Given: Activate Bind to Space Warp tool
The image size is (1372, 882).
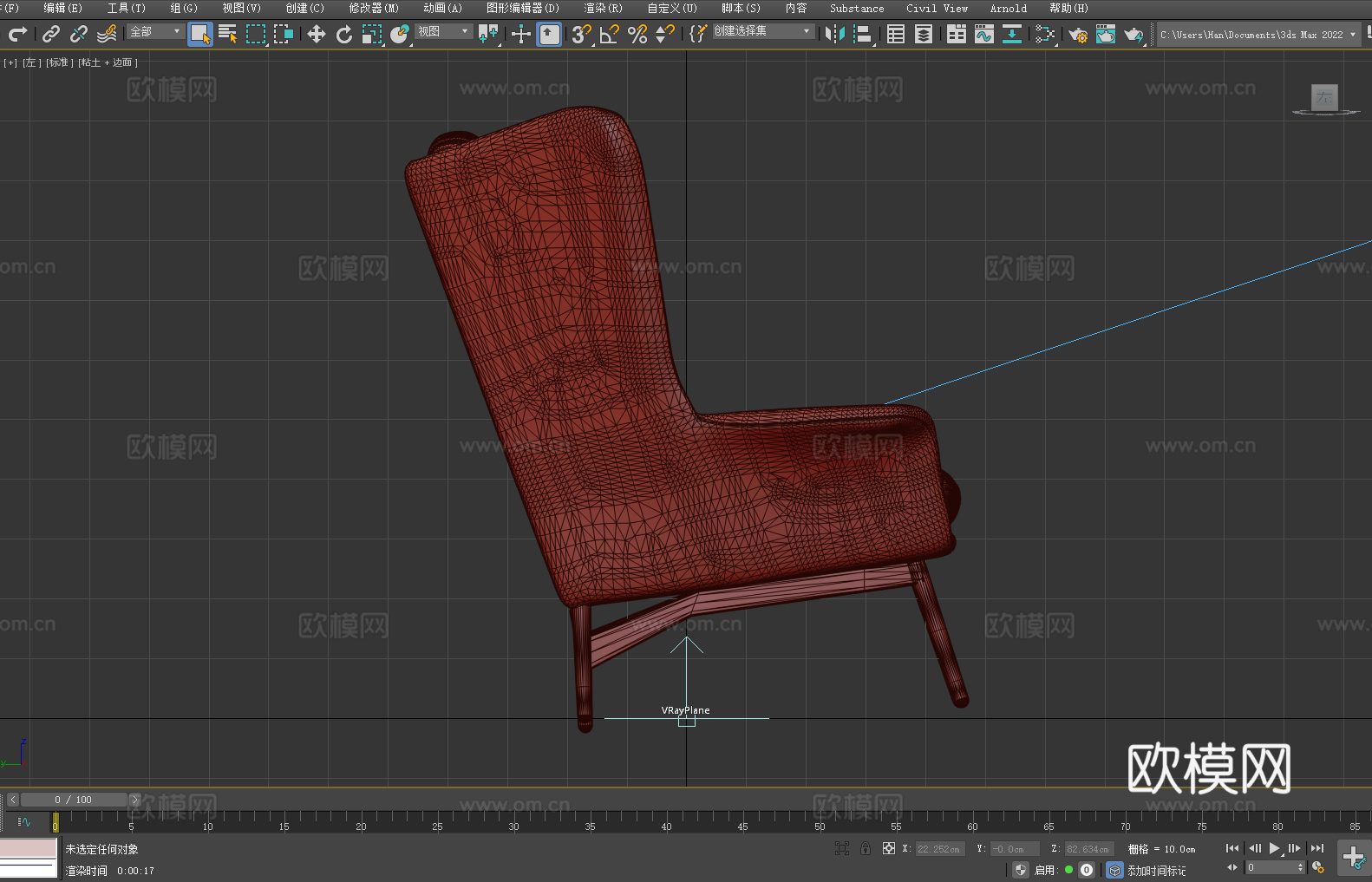Looking at the screenshot, I should (107, 34).
